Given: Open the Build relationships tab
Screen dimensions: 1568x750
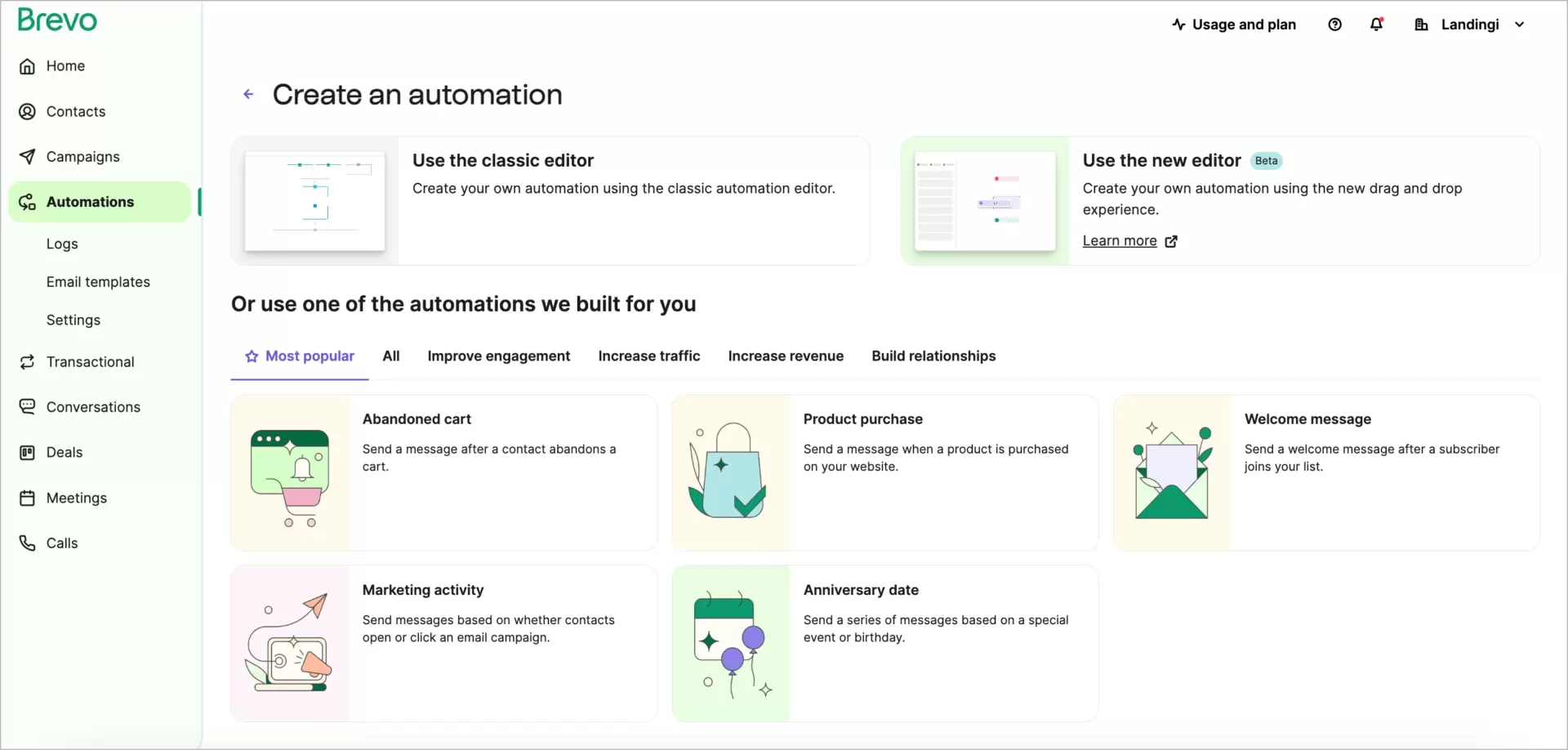Looking at the screenshot, I should [933, 355].
